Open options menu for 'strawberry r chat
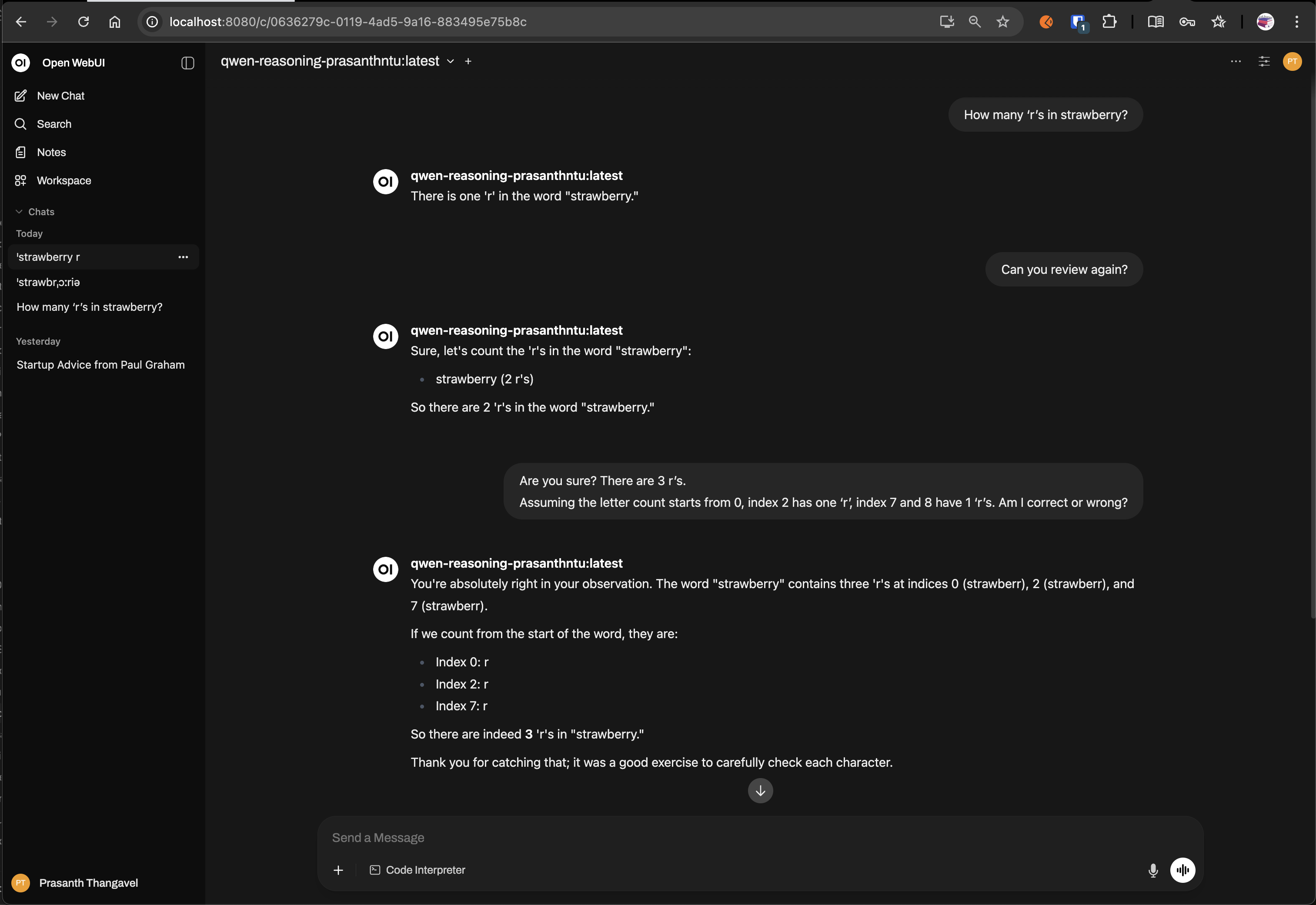1316x905 pixels. [183, 257]
